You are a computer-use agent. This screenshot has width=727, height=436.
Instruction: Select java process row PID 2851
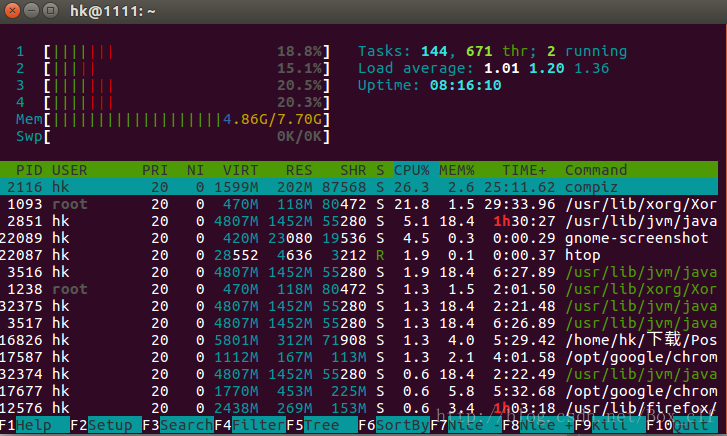(359, 221)
